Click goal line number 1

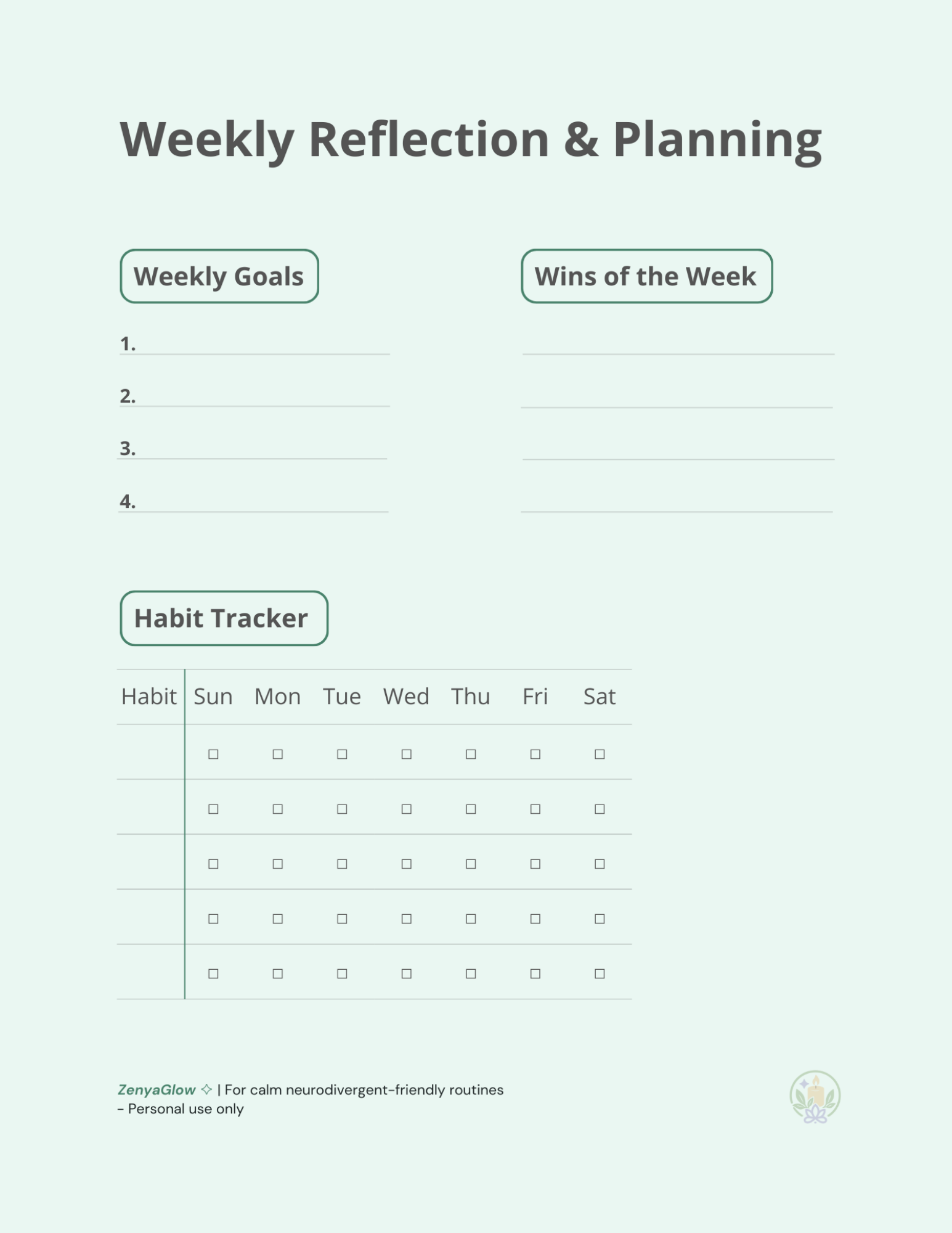coord(254,345)
